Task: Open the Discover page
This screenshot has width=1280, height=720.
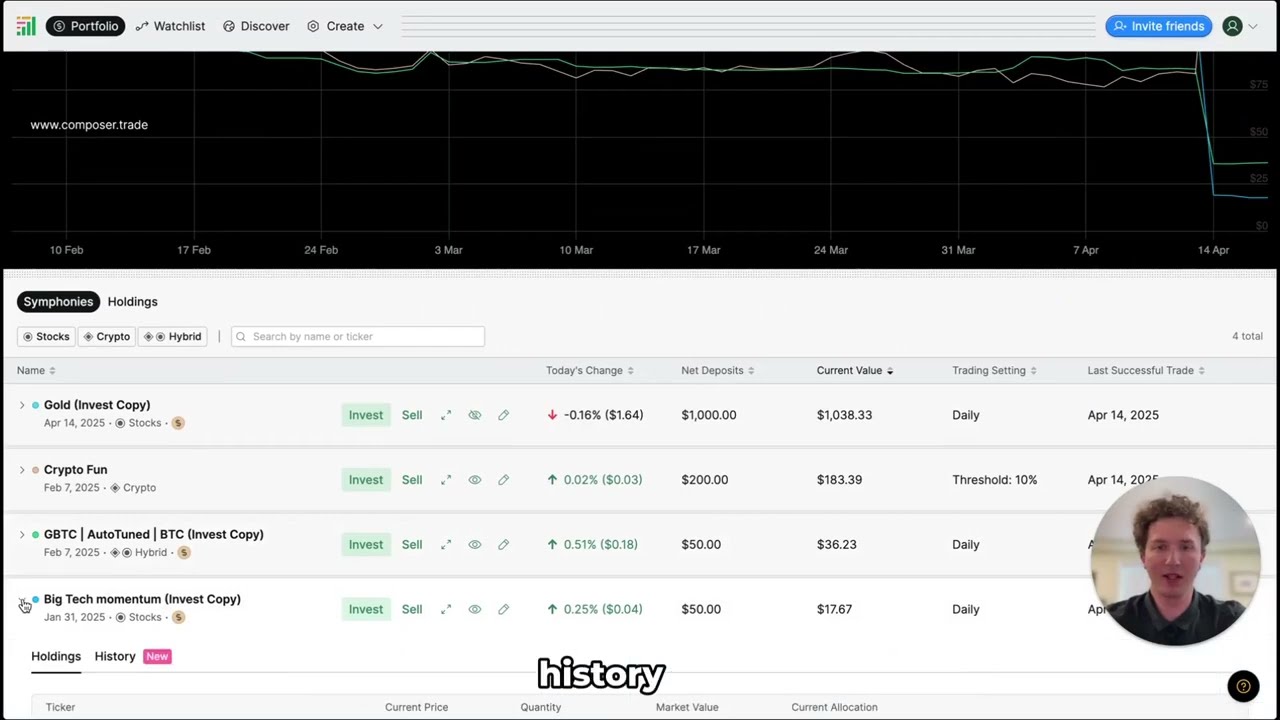Action: [x=256, y=26]
